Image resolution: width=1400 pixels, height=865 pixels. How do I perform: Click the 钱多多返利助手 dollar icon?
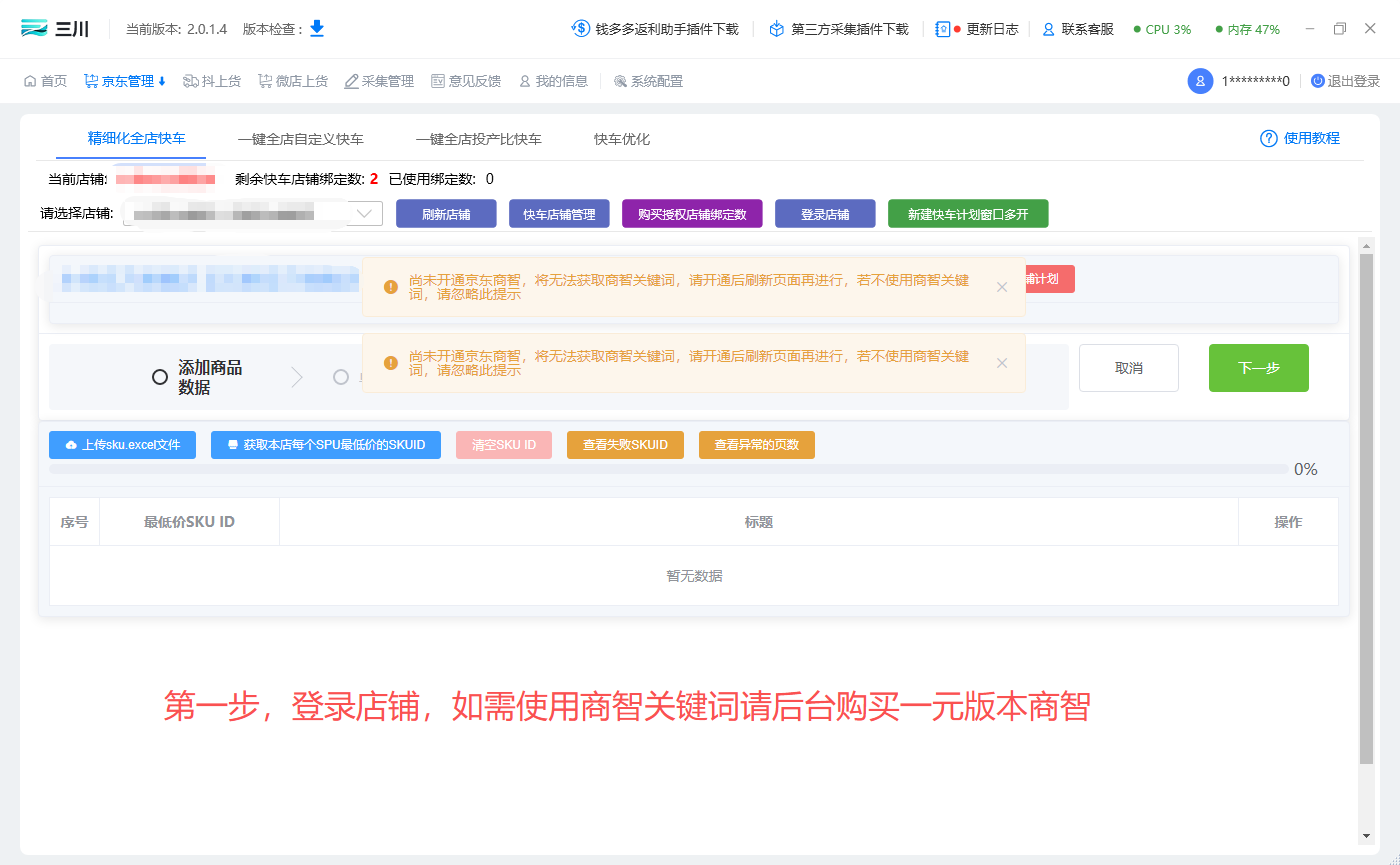(x=580, y=29)
